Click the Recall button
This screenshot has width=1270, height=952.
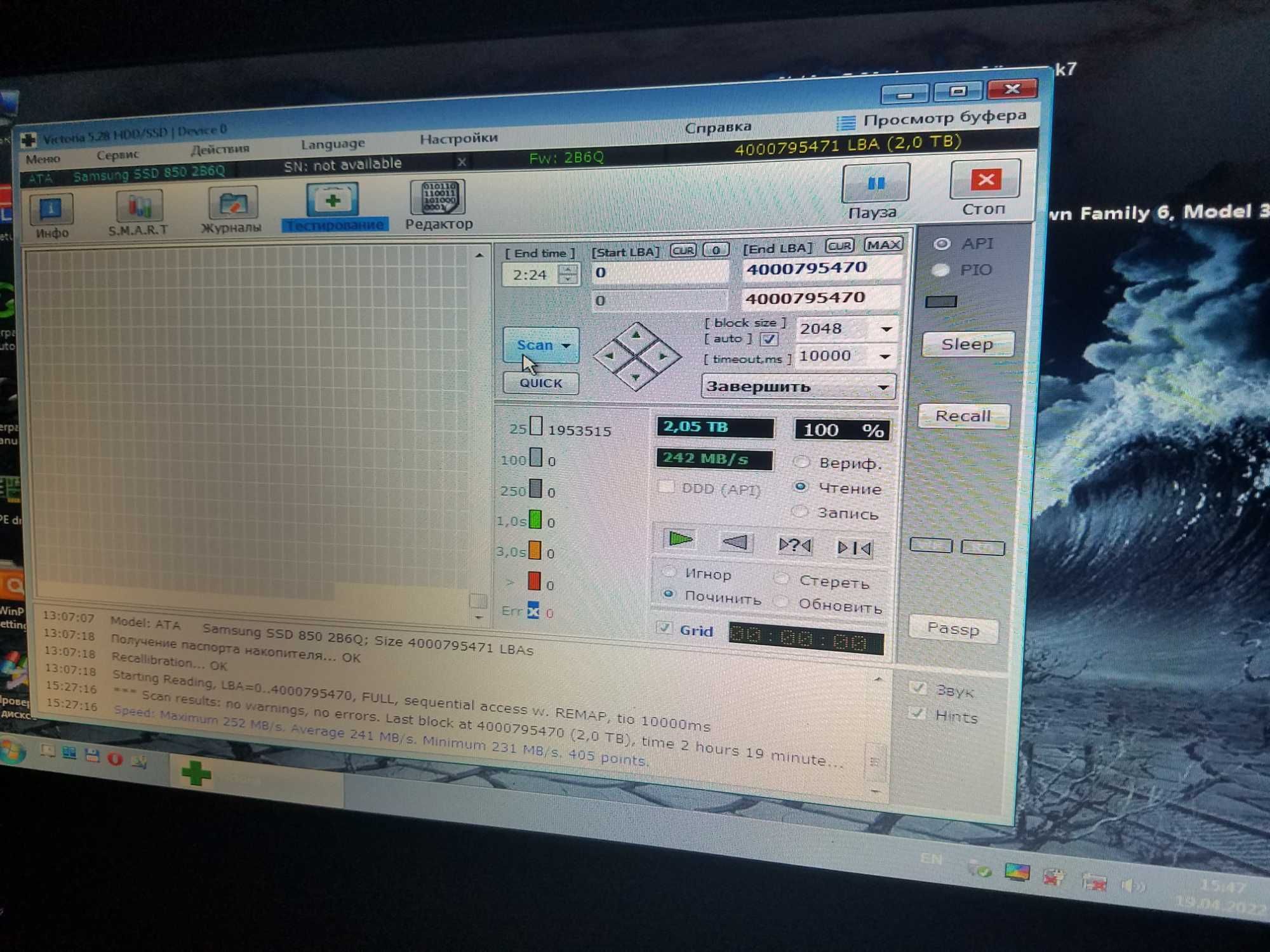[x=963, y=416]
